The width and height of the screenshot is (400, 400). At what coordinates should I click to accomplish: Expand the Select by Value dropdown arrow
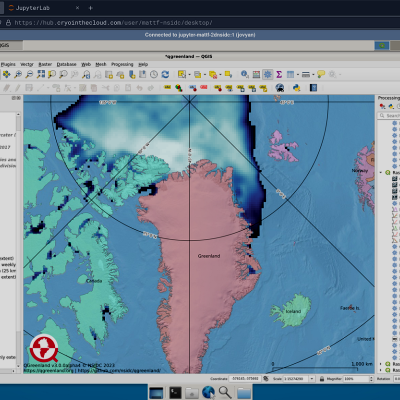pos(205,75)
